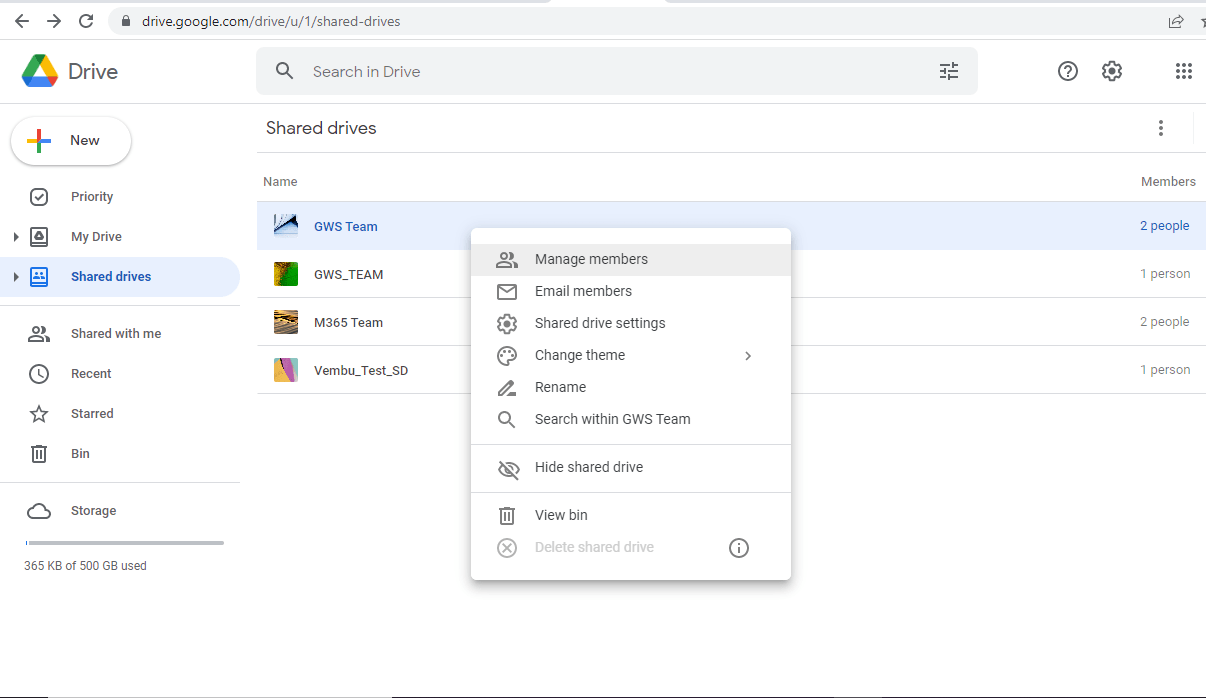This screenshot has width=1206, height=698.
Task: Open search options filter icon
Action: click(x=949, y=71)
